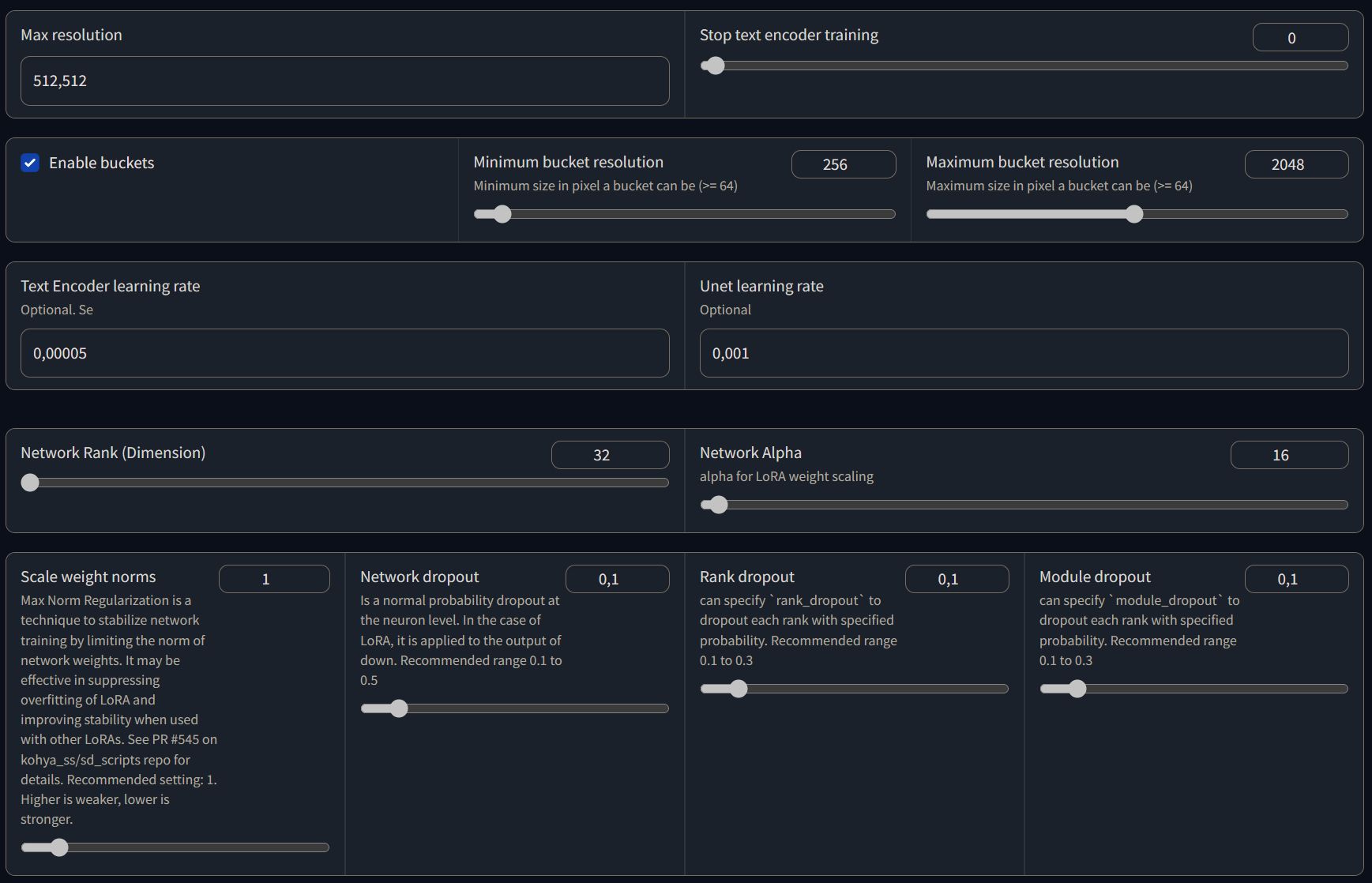This screenshot has width=1372, height=883.
Task: Focus the Stop text encoder training number box
Action: pyautogui.click(x=1299, y=38)
